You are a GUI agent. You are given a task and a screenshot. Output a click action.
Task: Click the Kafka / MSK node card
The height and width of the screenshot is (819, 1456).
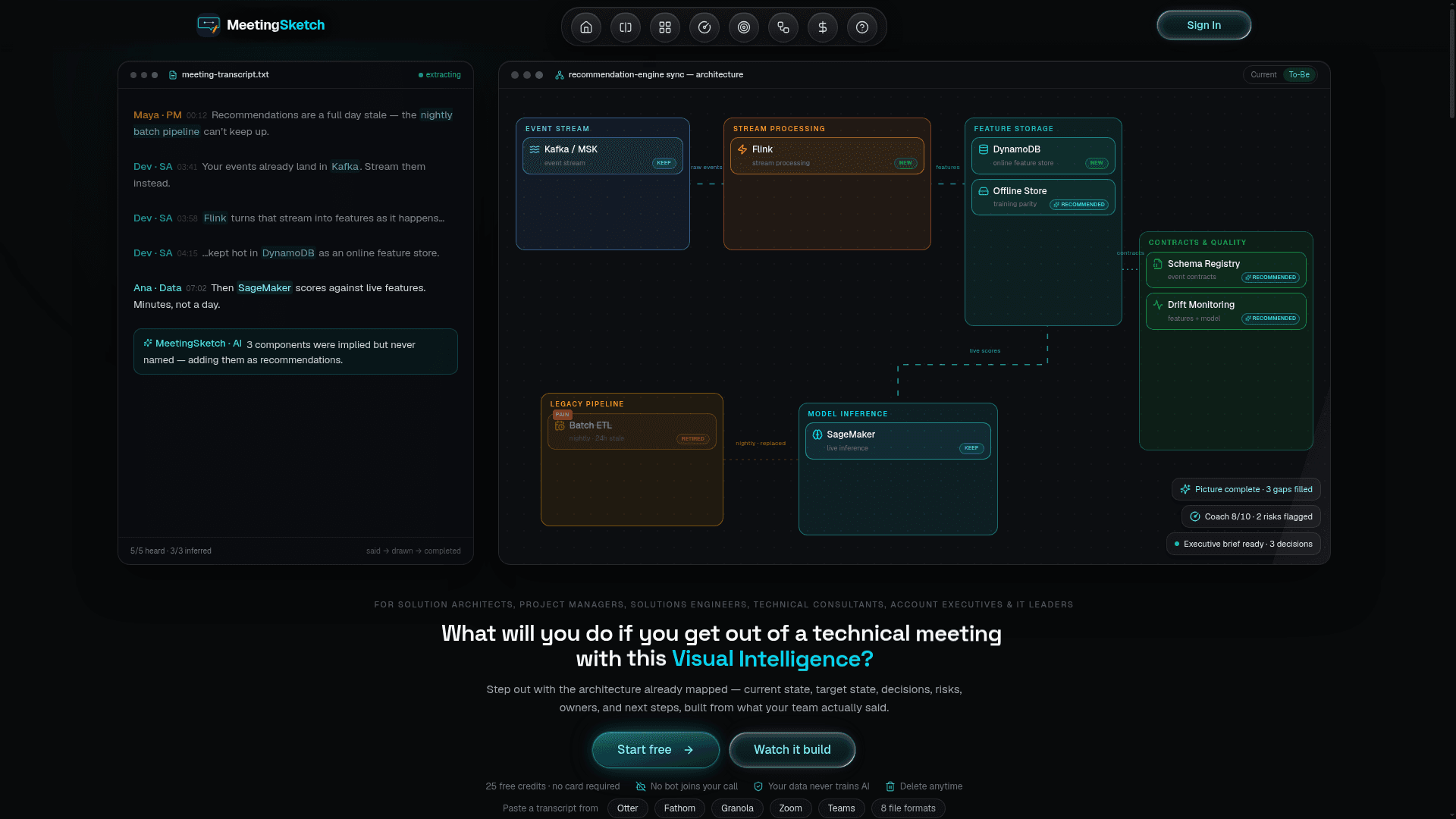click(602, 155)
